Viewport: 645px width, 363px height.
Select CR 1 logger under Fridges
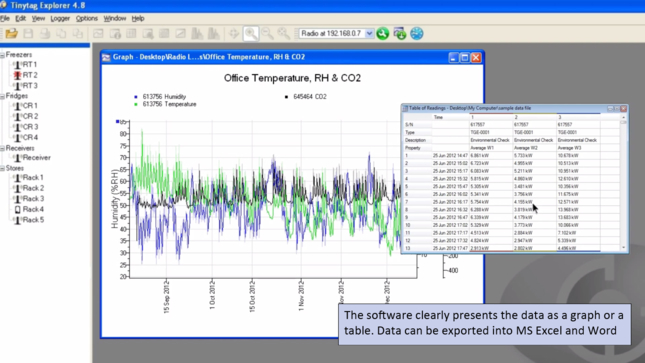(26, 106)
